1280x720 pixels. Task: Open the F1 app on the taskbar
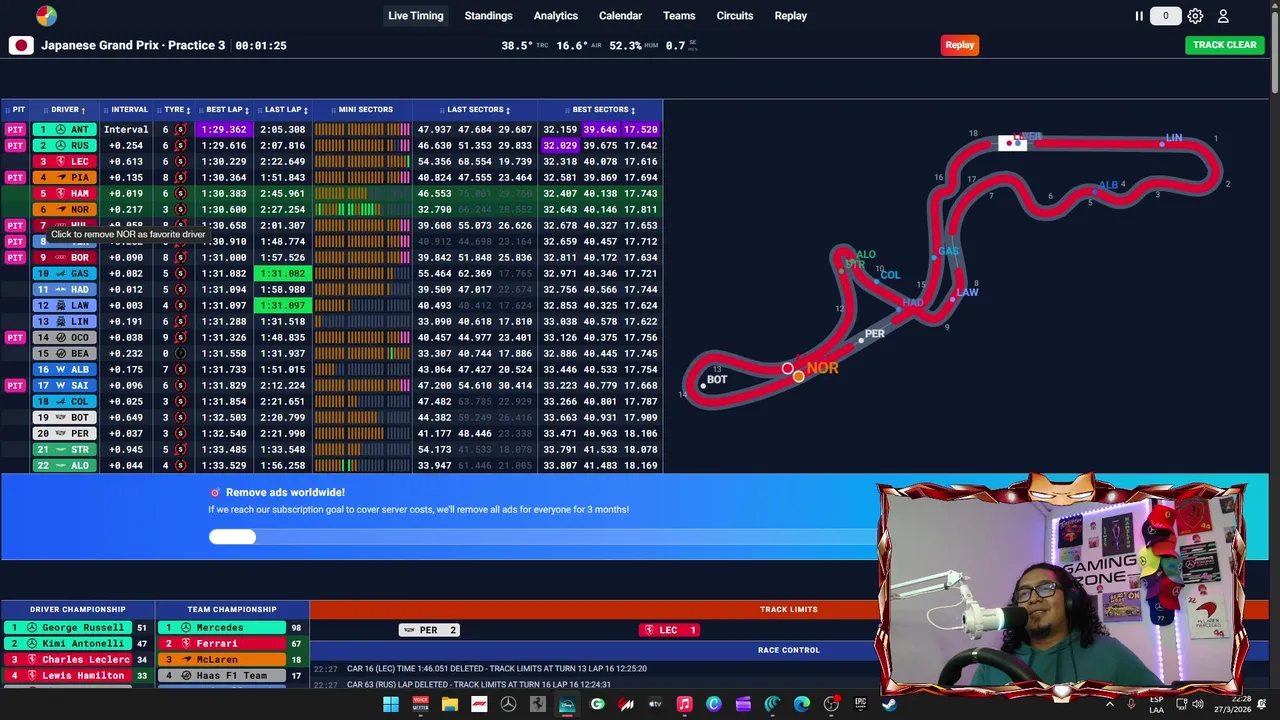click(479, 704)
